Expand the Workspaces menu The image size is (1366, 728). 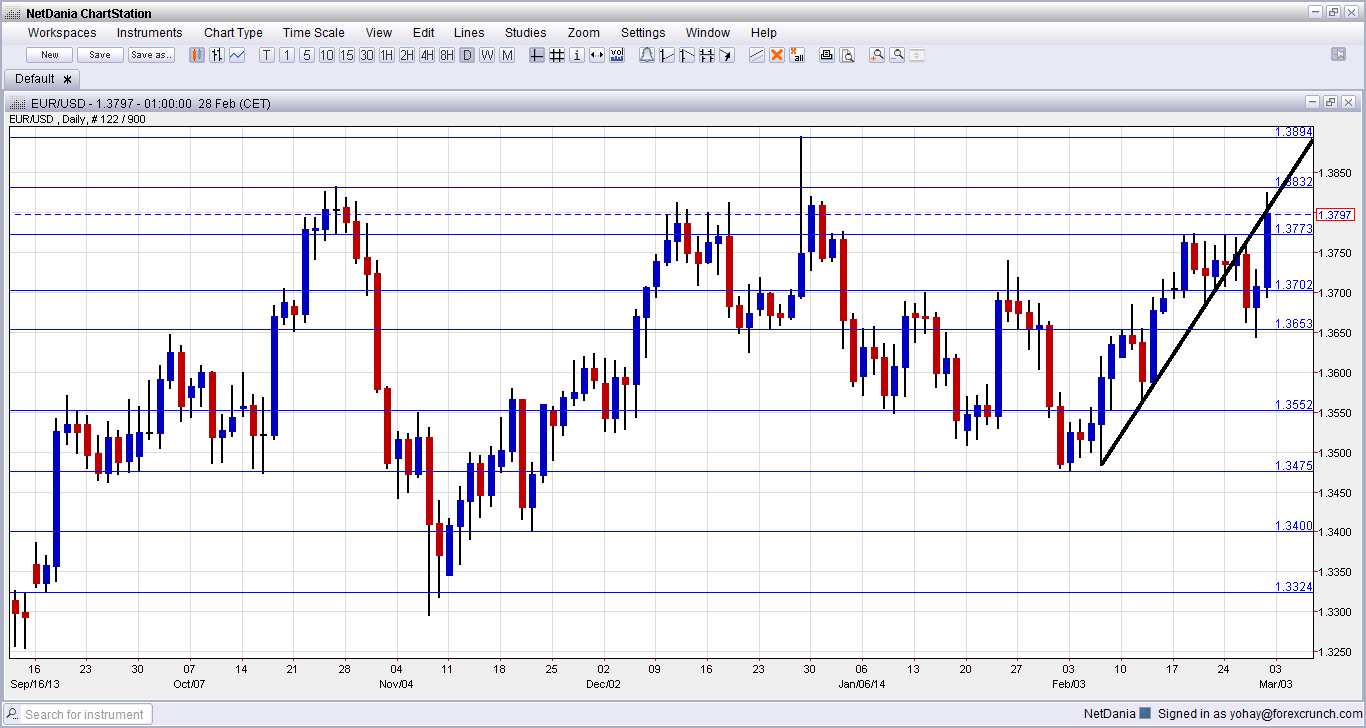point(62,33)
